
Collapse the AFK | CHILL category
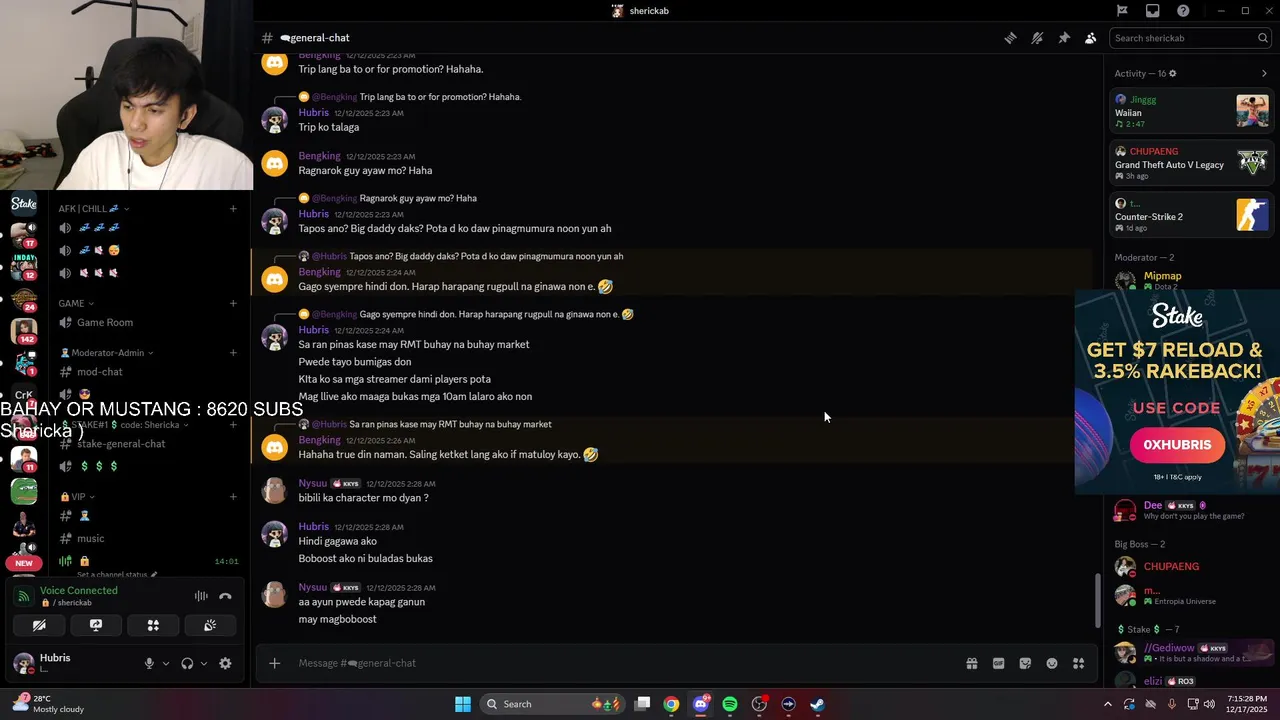pyautogui.click(x=94, y=209)
